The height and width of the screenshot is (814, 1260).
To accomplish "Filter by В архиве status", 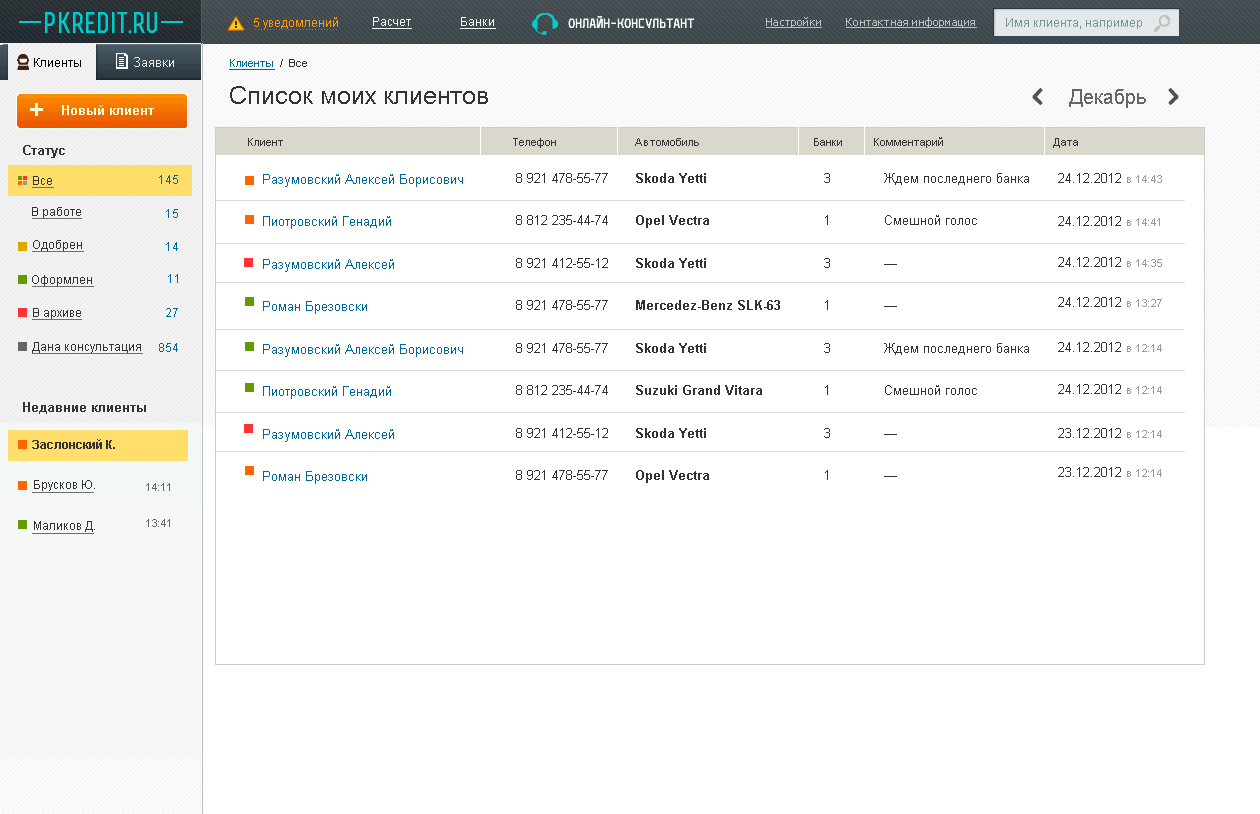I will point(56,313).
